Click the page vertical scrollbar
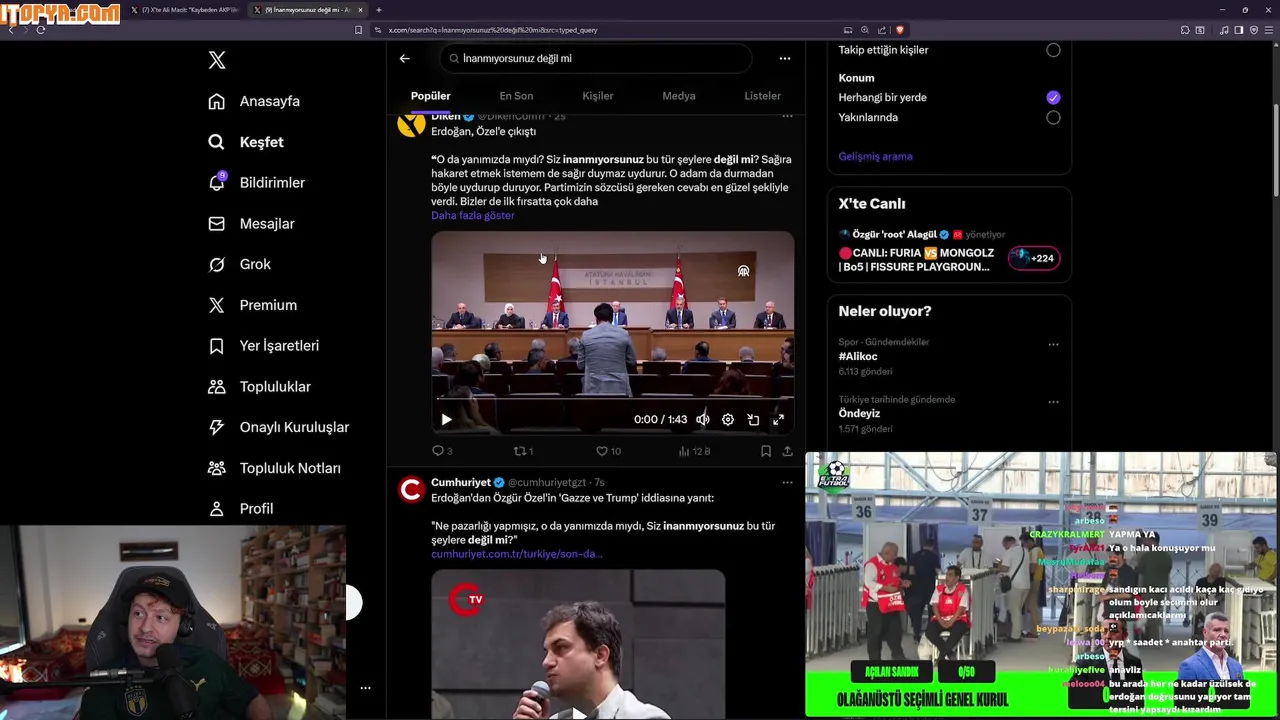 [1275, 150]
